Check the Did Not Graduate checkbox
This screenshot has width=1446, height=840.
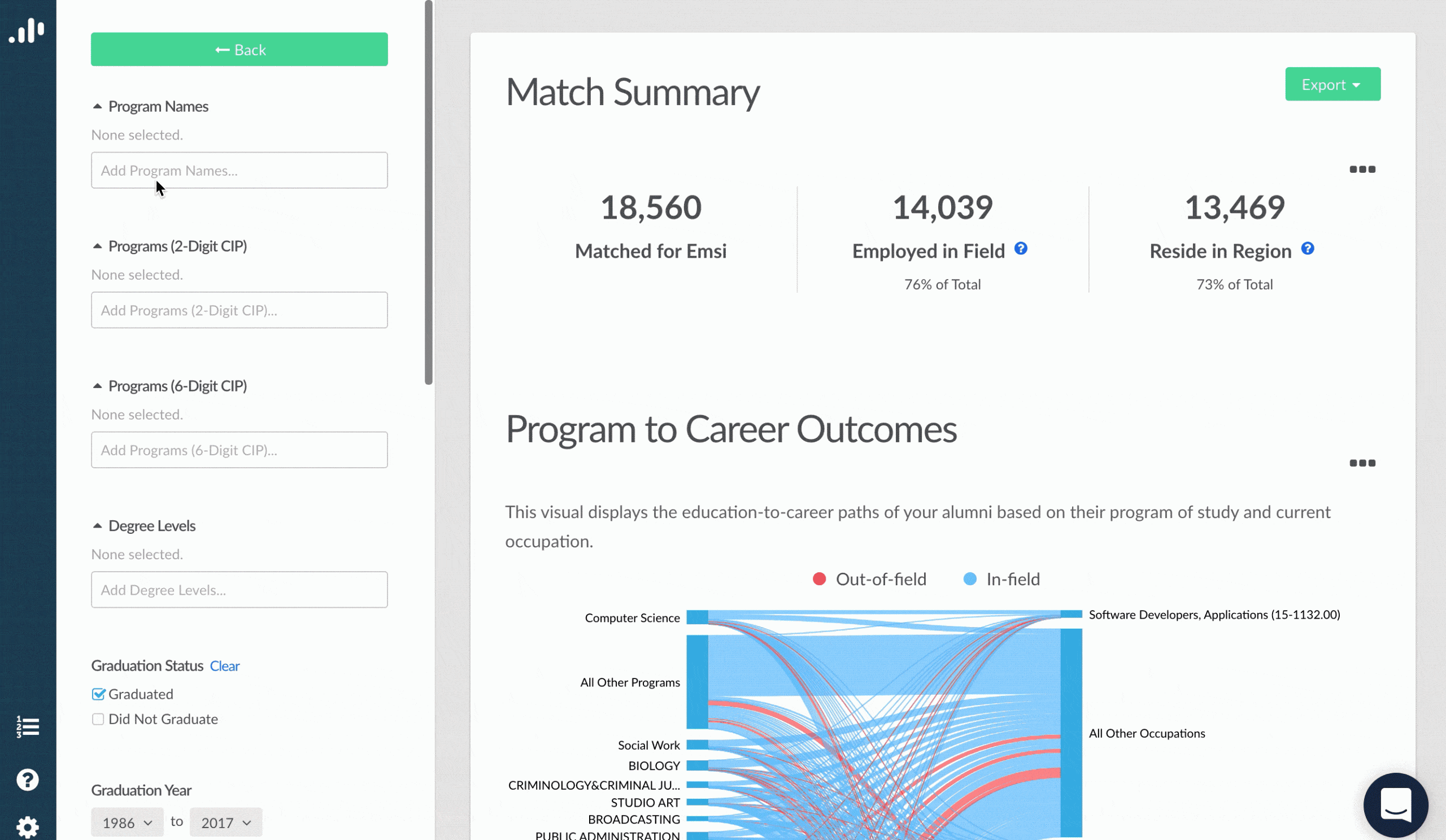point(98,720)
